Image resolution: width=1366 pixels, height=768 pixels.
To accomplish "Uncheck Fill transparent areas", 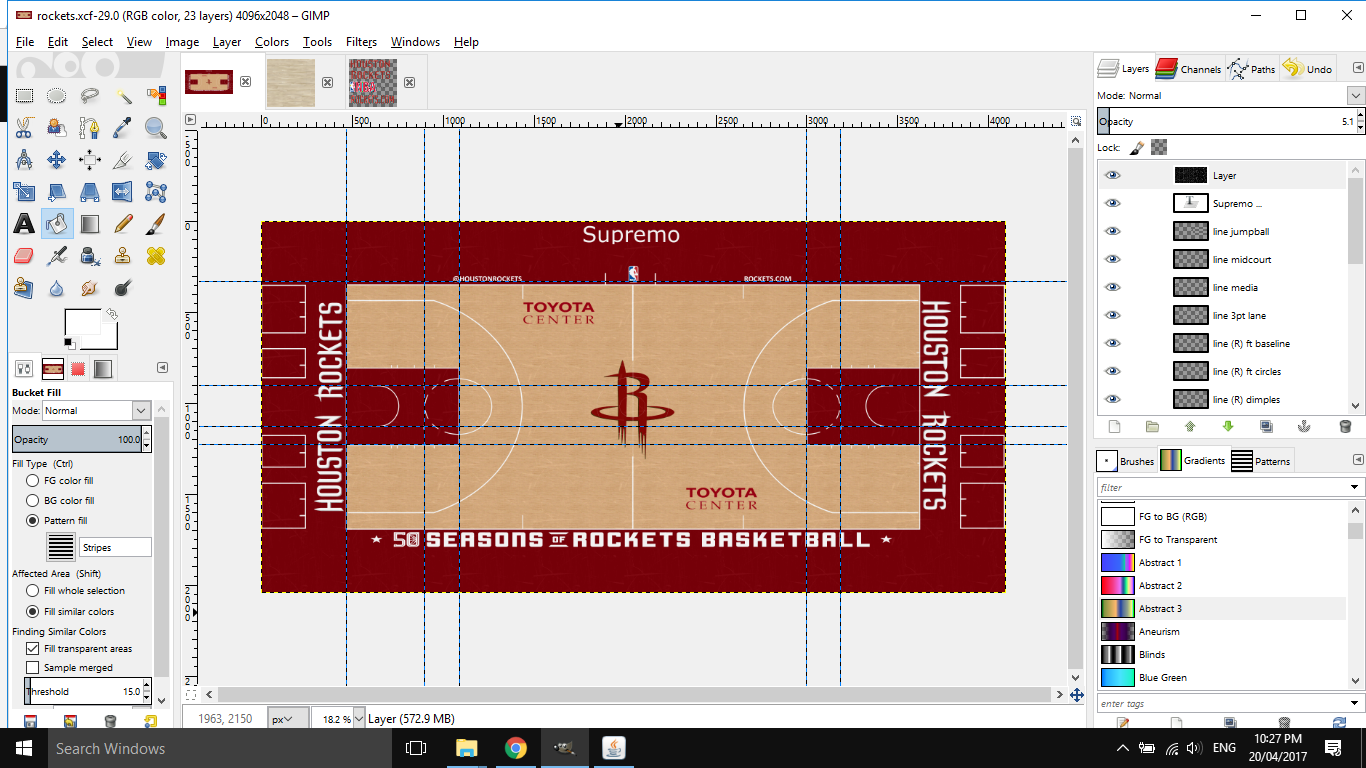I will pos(33,649).
